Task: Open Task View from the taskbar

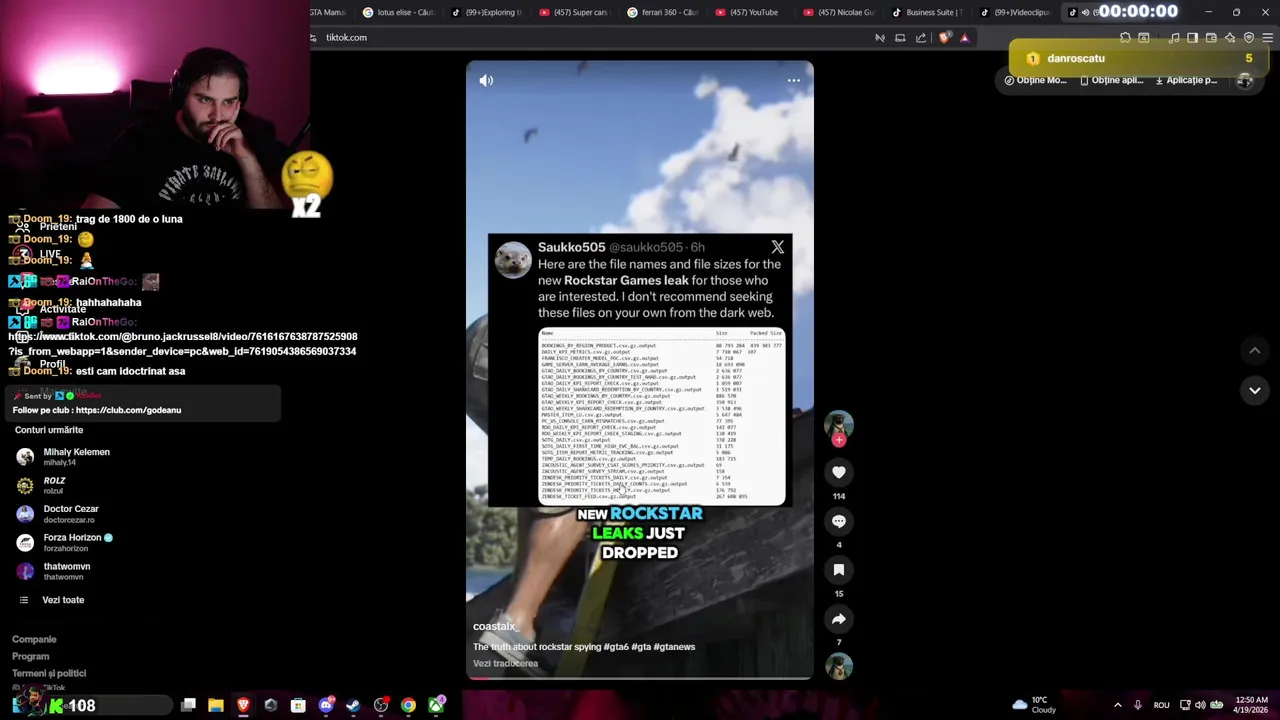Action: 188,705
